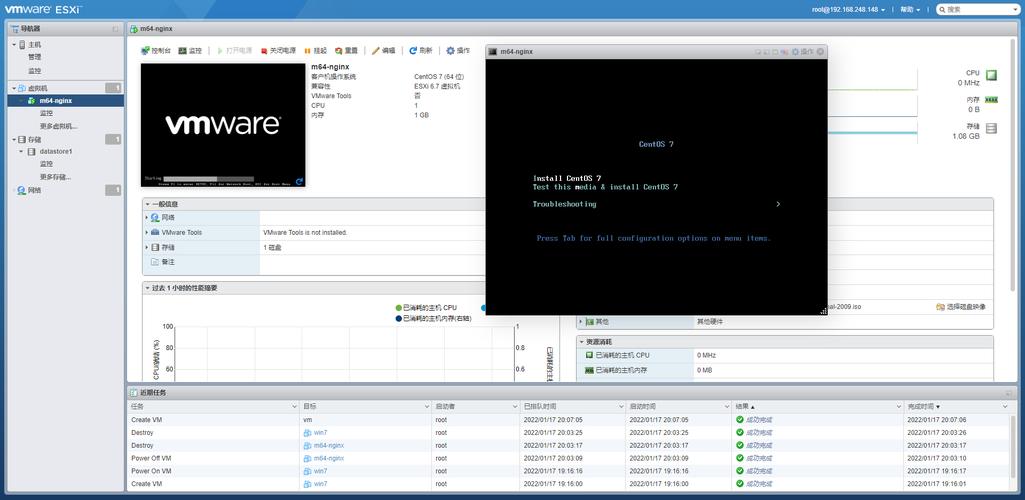Collapse the datastore1 tree node
1025x500 pixels.
point(20,151)
